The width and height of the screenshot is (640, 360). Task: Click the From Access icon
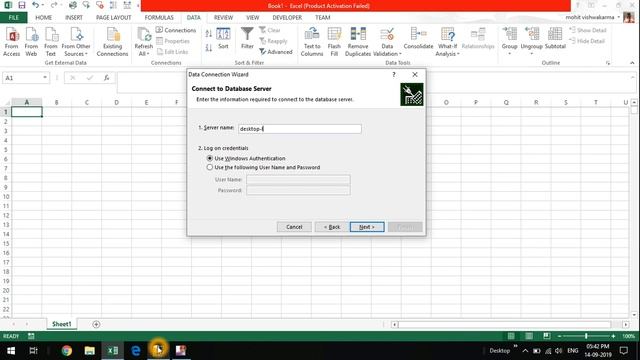coord(11,42)
